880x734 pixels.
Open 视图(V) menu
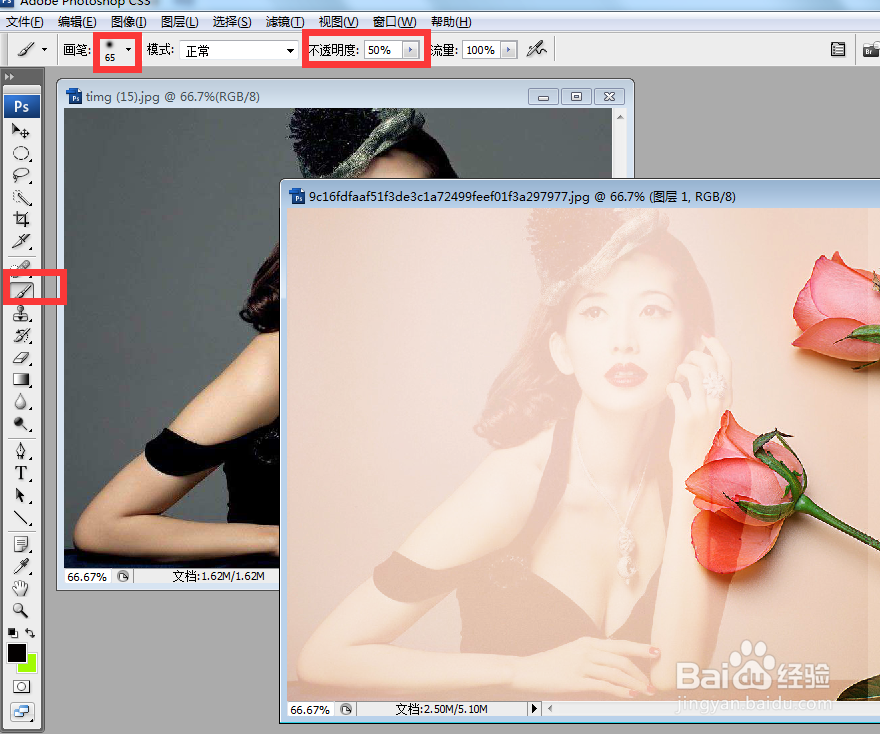pyautogui.click(x=338, y=22)
